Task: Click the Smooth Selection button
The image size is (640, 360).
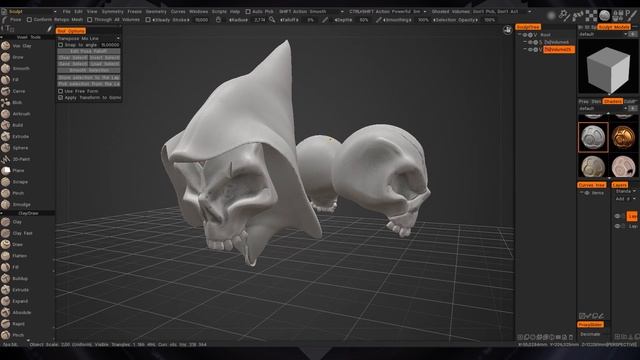Action: point(89,71)
